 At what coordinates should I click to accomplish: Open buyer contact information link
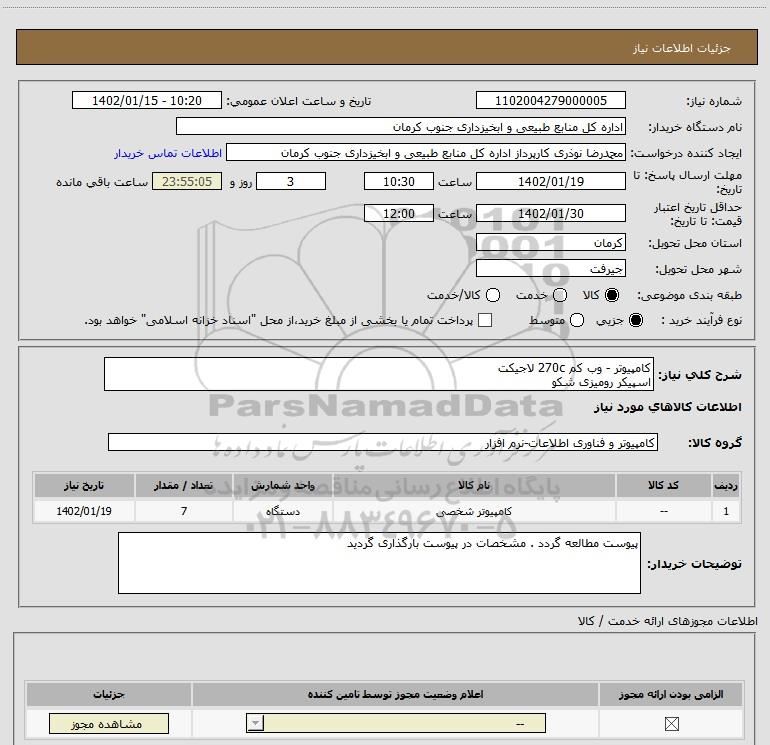(x=168, y=153)
